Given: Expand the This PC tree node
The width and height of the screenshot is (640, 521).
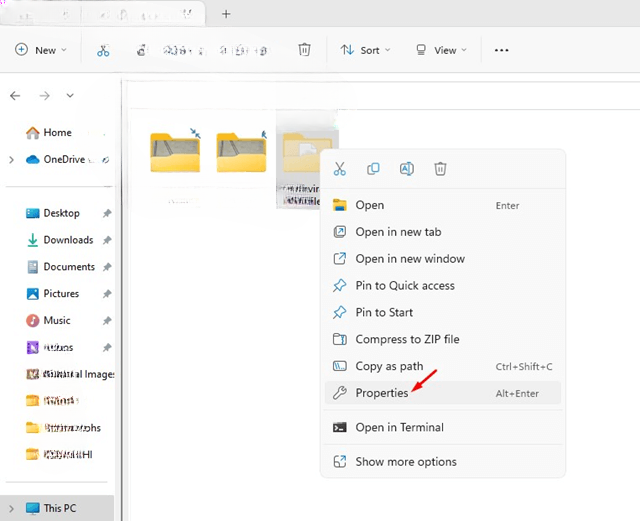Looking at the screenshot, I should 11,508.
